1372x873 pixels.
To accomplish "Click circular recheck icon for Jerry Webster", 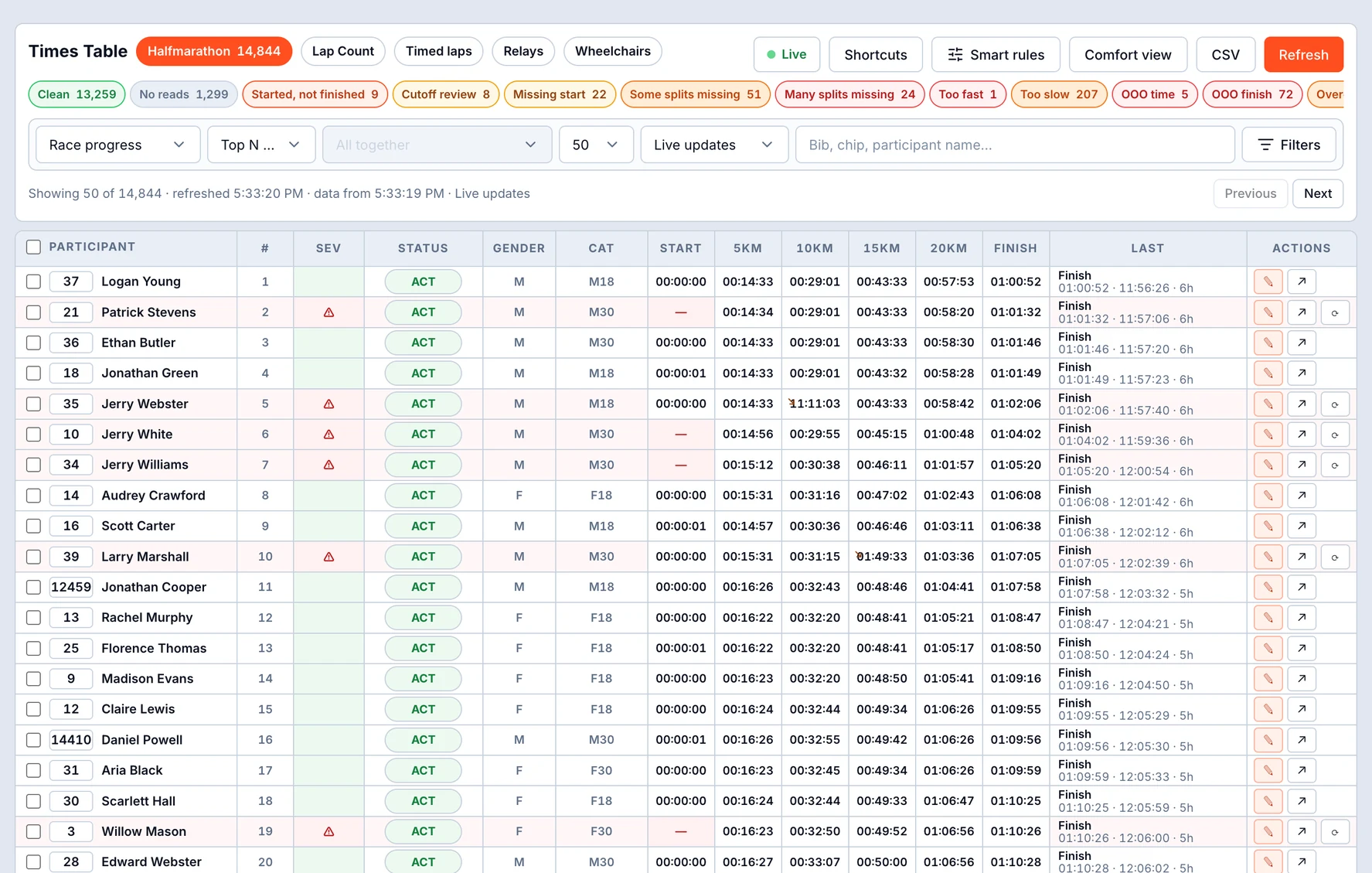I will (x=1335, y=404).
